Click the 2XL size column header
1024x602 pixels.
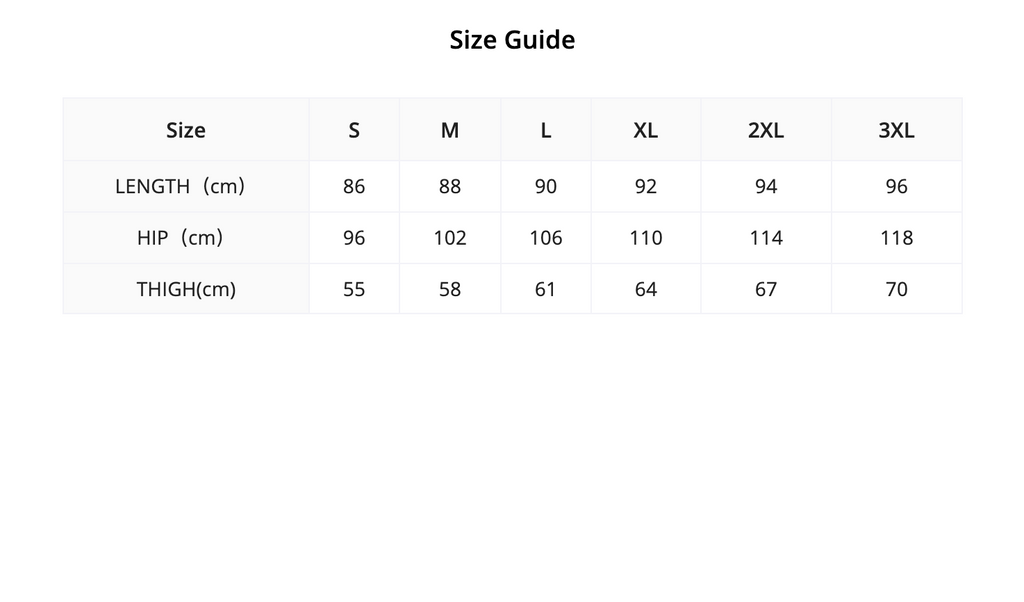click(x=766, y=130)
